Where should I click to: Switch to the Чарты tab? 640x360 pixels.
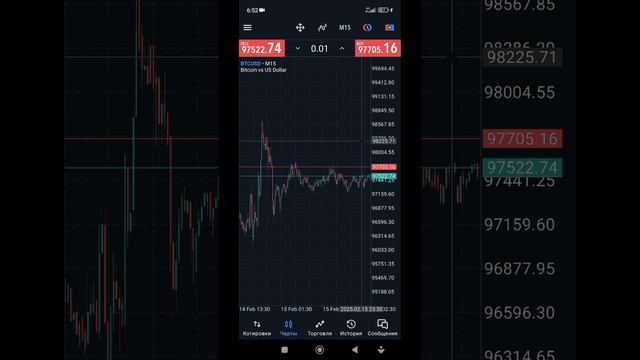click(288, 328)
